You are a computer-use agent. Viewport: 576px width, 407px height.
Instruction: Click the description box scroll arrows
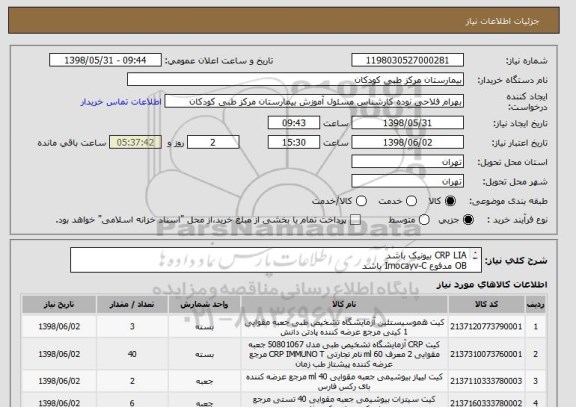pos(475,255)
